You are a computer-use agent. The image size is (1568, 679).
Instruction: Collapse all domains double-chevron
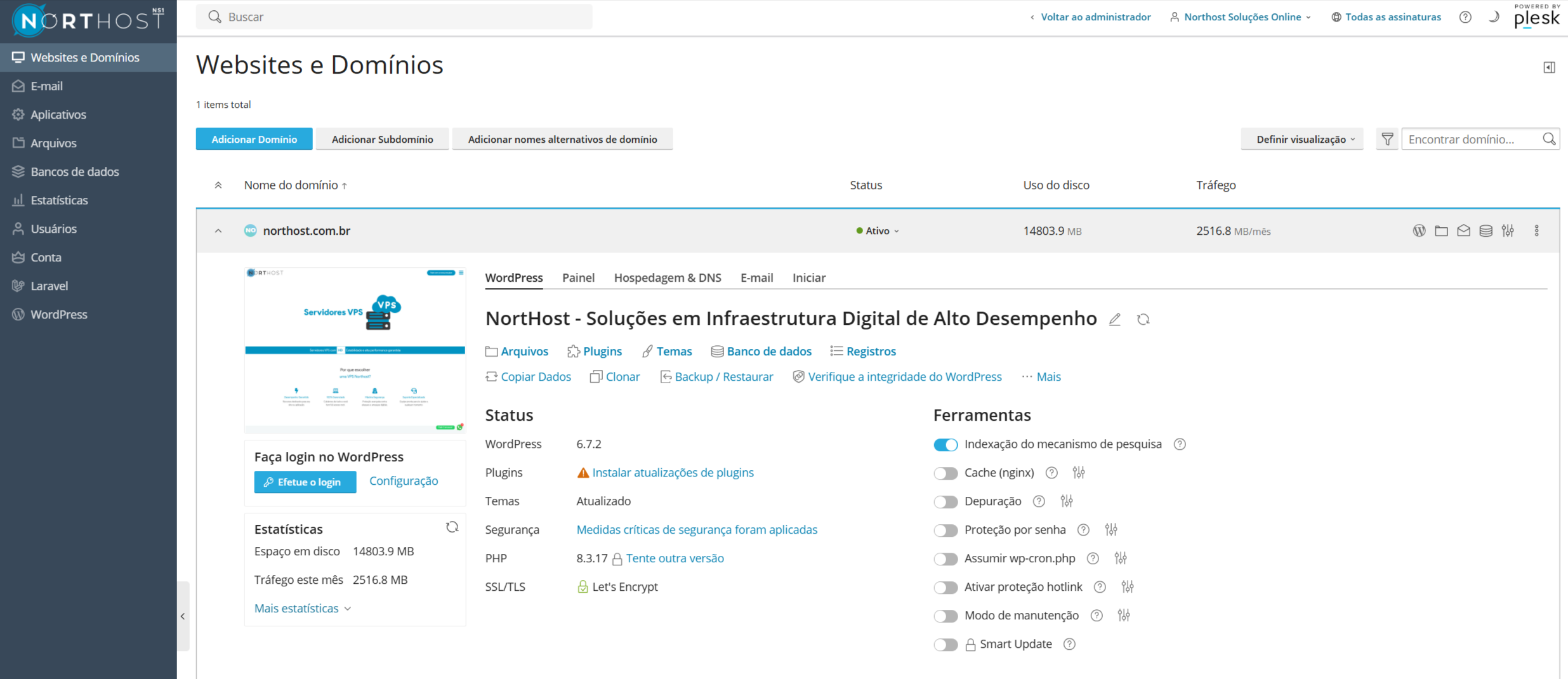[218, 185]
